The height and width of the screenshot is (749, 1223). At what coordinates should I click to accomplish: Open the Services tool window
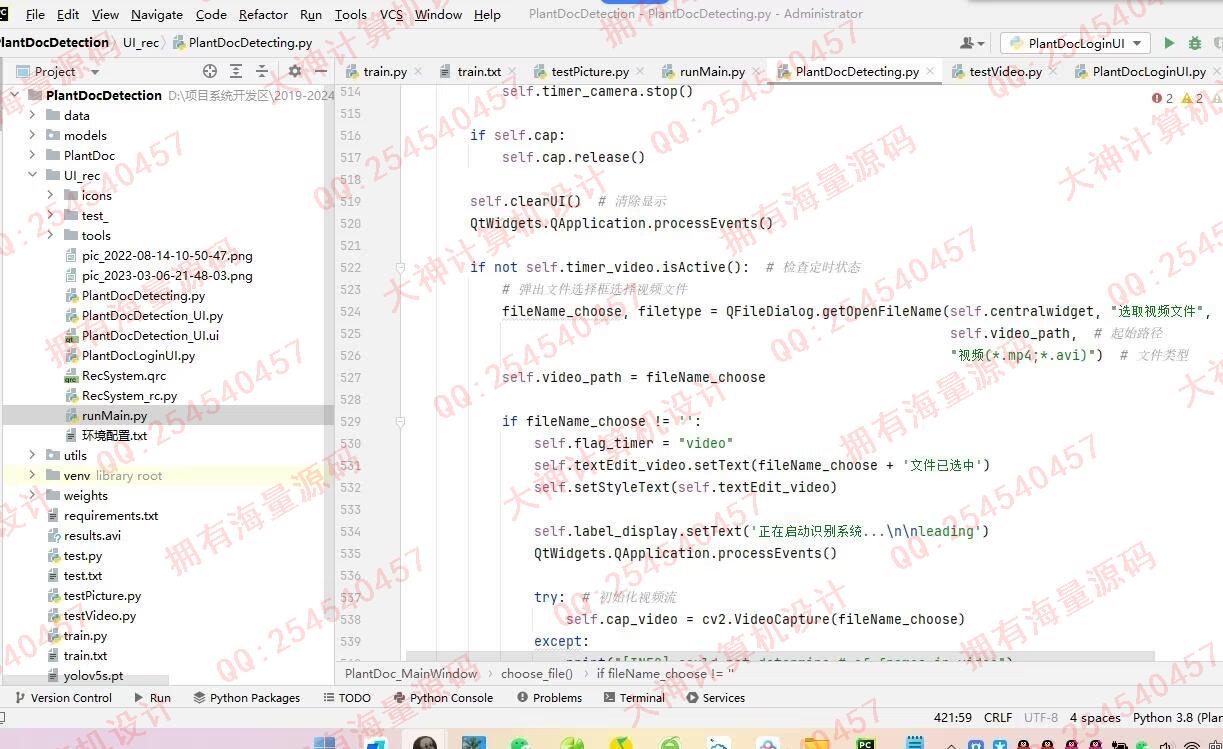point(716,697)
